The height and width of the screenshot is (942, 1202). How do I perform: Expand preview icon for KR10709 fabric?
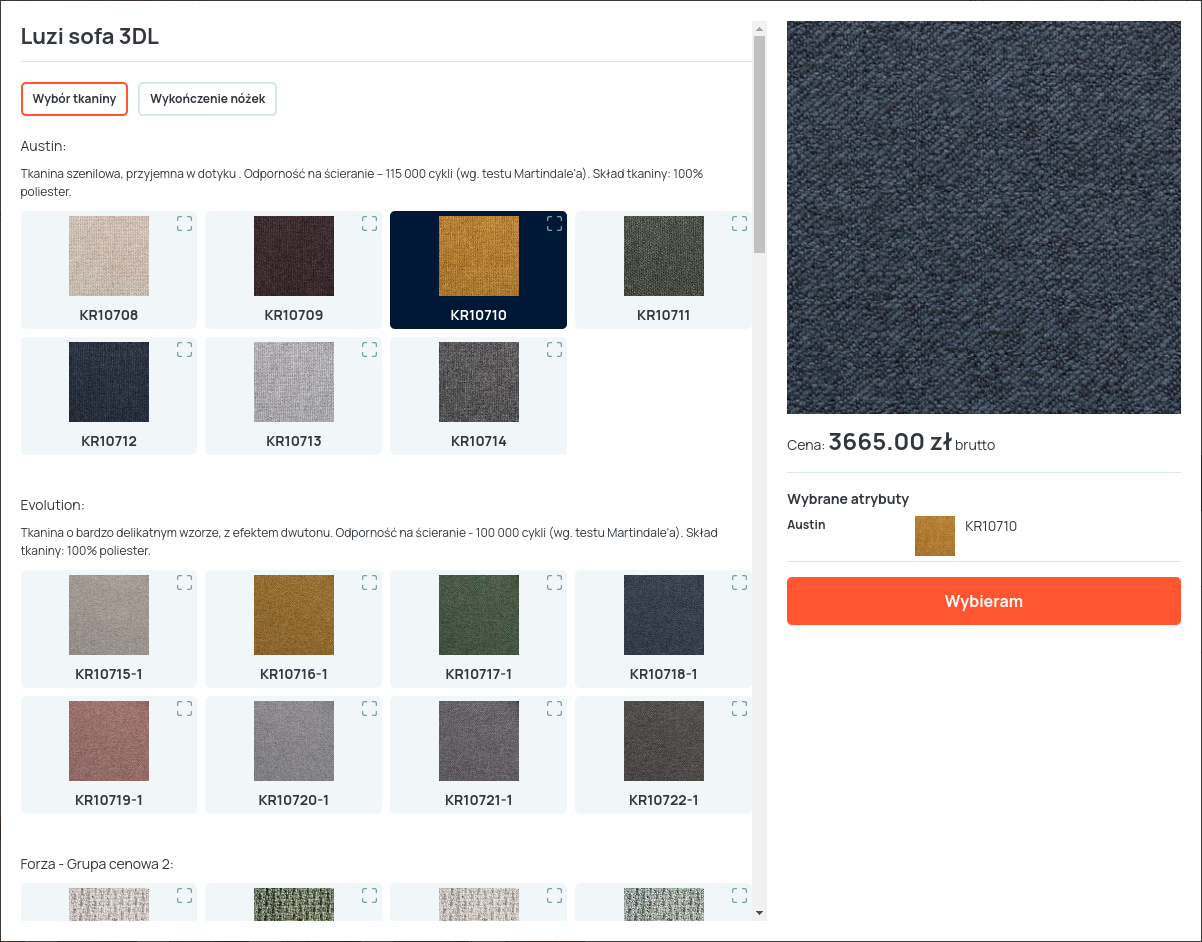[369, 224]
